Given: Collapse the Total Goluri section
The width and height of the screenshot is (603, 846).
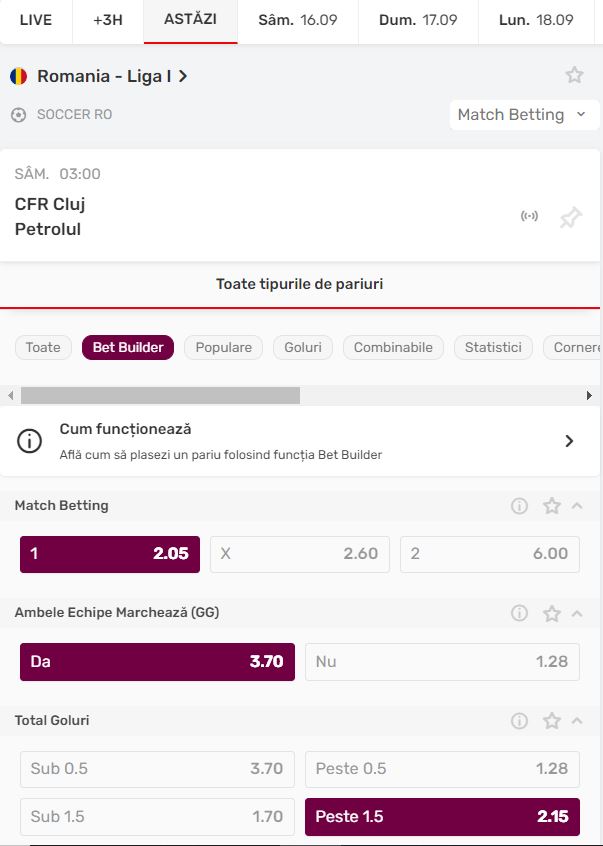Looking at the screenshot, I should [x=578, y=721].
